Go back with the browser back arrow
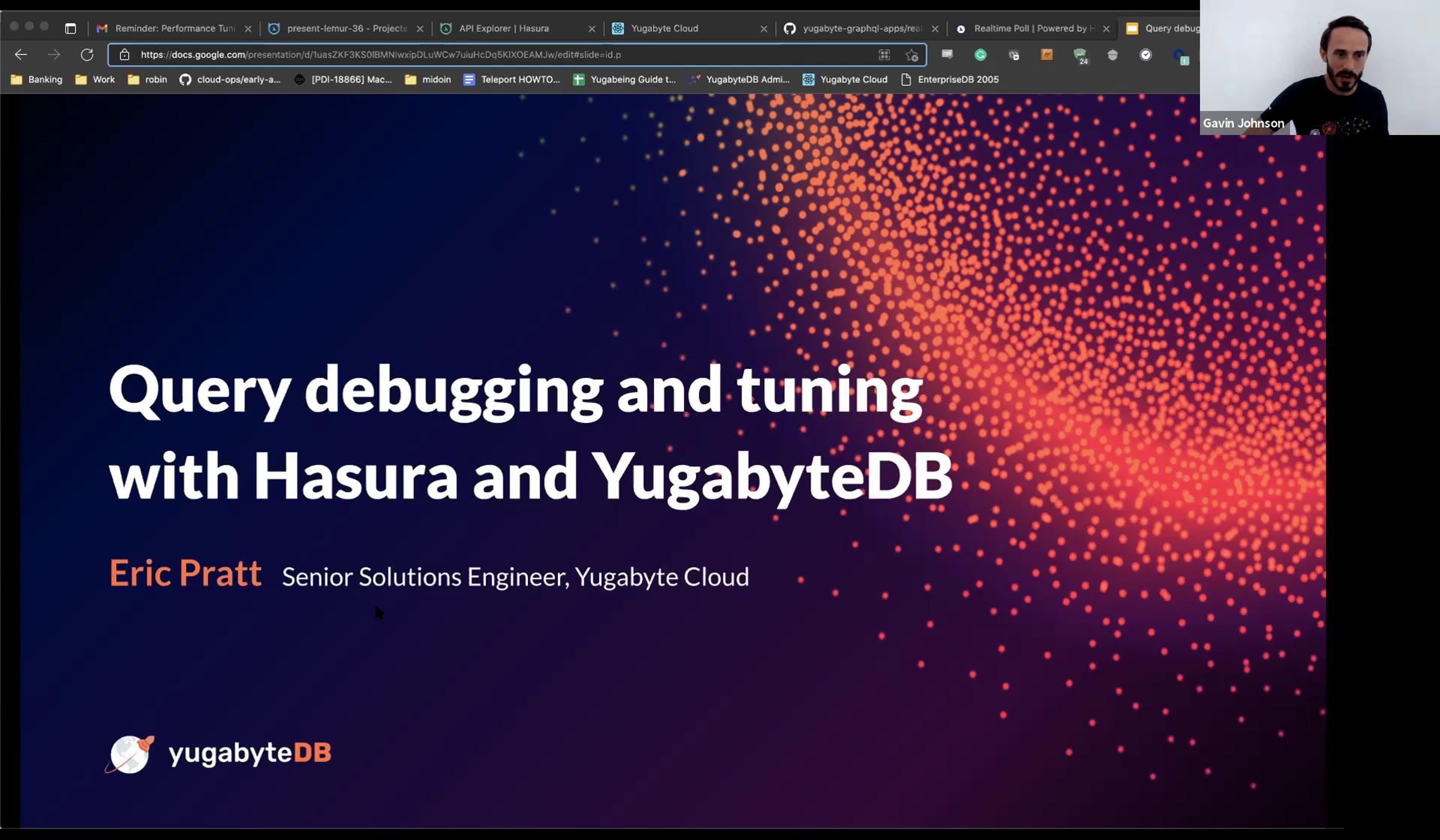This screenshot has width=1440, height=840. pos(21,55)
